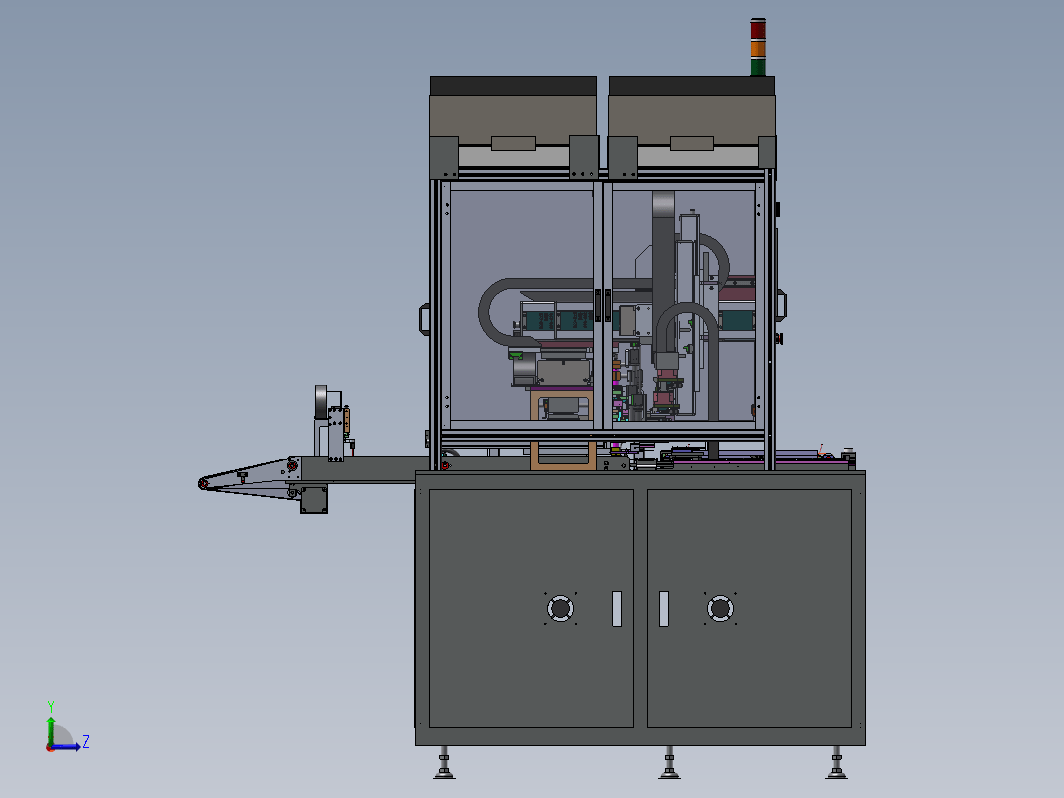Select the red segment of the signal tower light
The width and height of the screenshot is (1064, 798).
(x=758, y=30)
